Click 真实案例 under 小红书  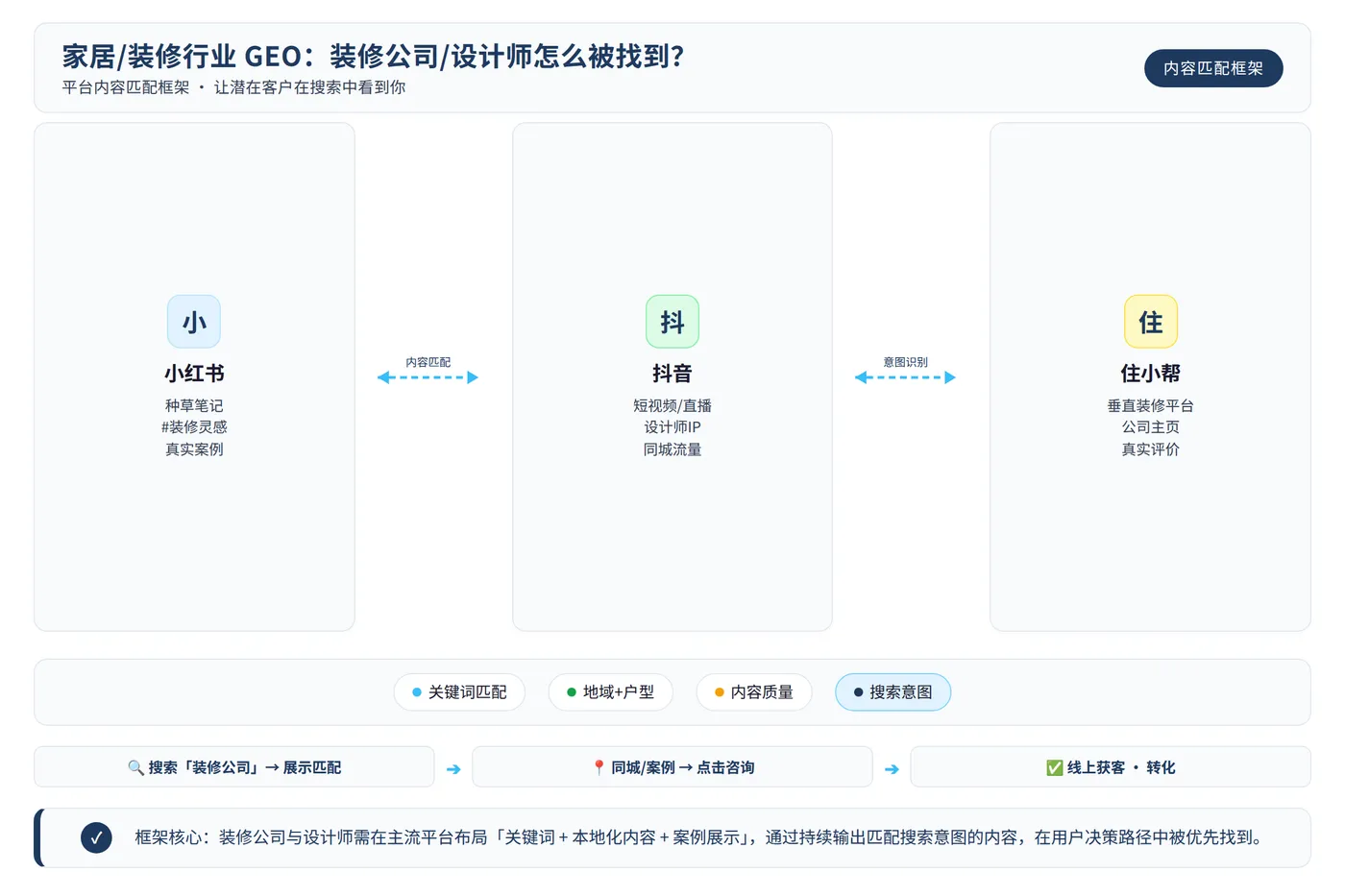(194, 449)
